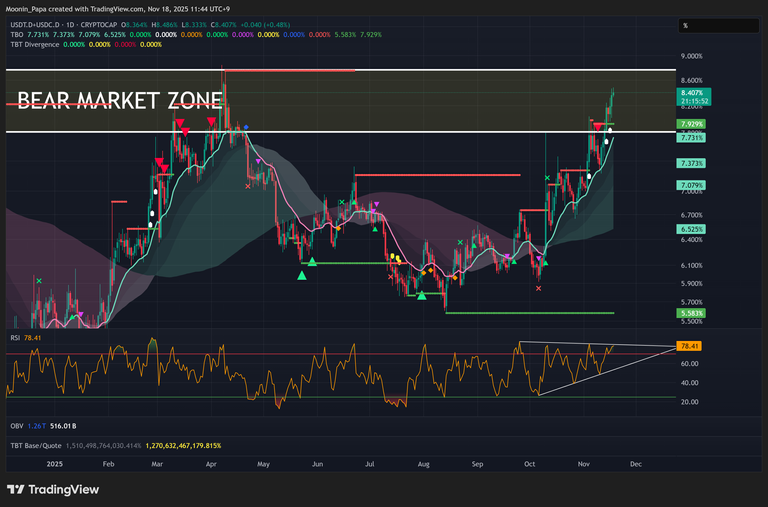Select the OBV indicator legend label
Image resolution: width=768 pixels, height=507 pixels.
[15, 426]
